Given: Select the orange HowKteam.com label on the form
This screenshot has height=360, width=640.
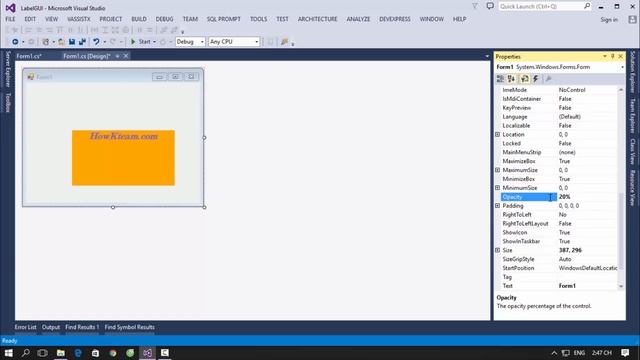Looking at the screenshot, I should tap(123, 158).
